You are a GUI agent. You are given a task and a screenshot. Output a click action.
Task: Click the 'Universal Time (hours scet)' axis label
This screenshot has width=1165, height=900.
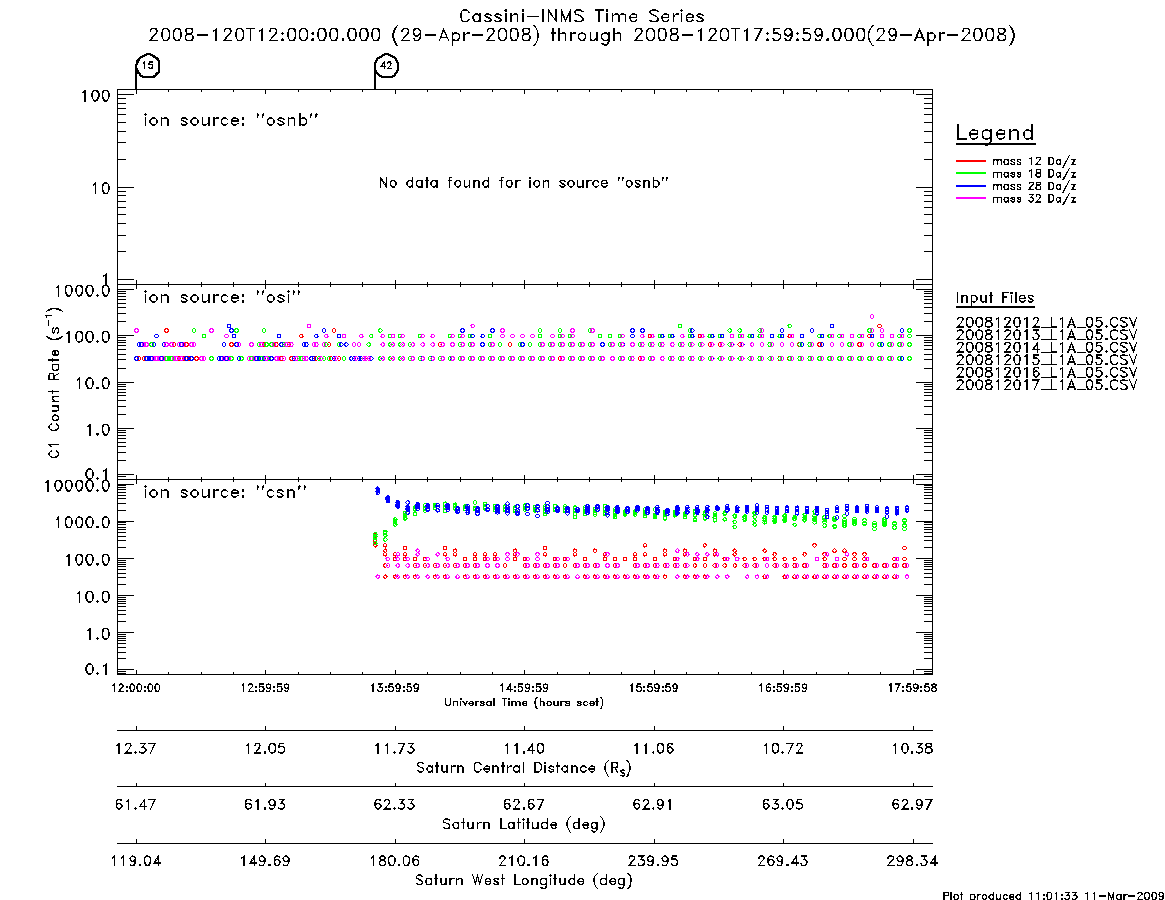[x=524, y=702]
